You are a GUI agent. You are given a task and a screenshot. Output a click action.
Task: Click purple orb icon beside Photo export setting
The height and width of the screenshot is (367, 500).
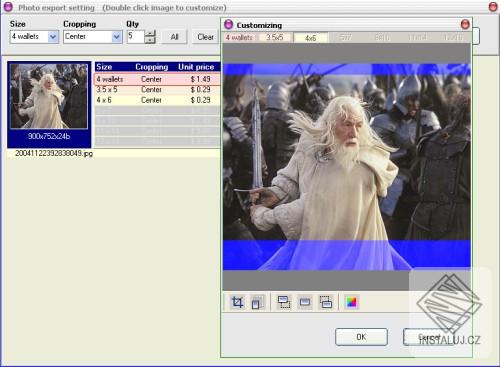coord(8,7)
